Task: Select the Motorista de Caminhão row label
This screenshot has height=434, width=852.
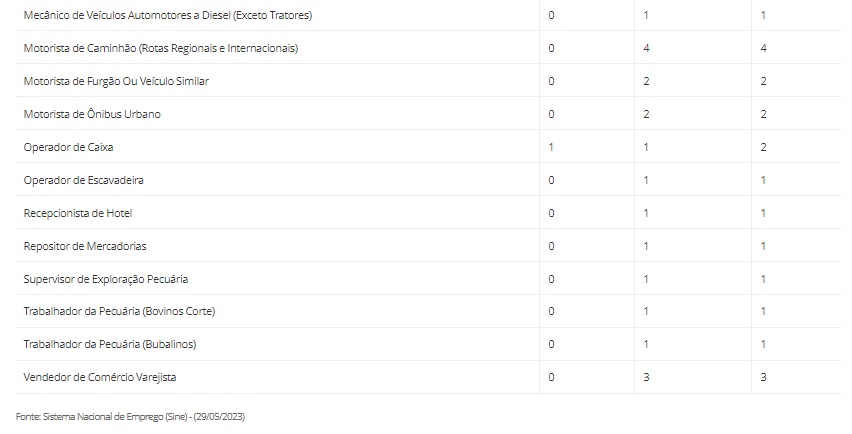Action: (x=161, y=48)
